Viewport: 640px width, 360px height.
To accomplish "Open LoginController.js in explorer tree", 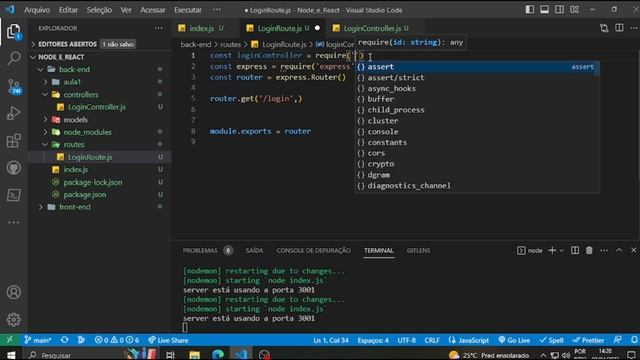I will pyautogui.click(x=97, y=107).
